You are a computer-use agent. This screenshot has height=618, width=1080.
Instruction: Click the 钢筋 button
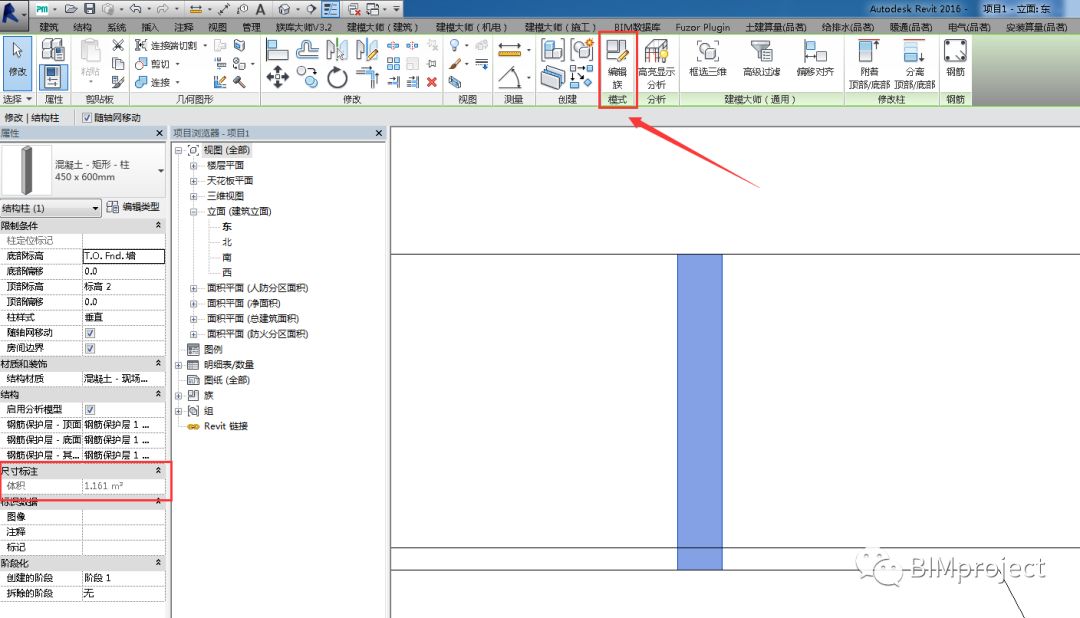pyautogui.click(x=955, y=59)
